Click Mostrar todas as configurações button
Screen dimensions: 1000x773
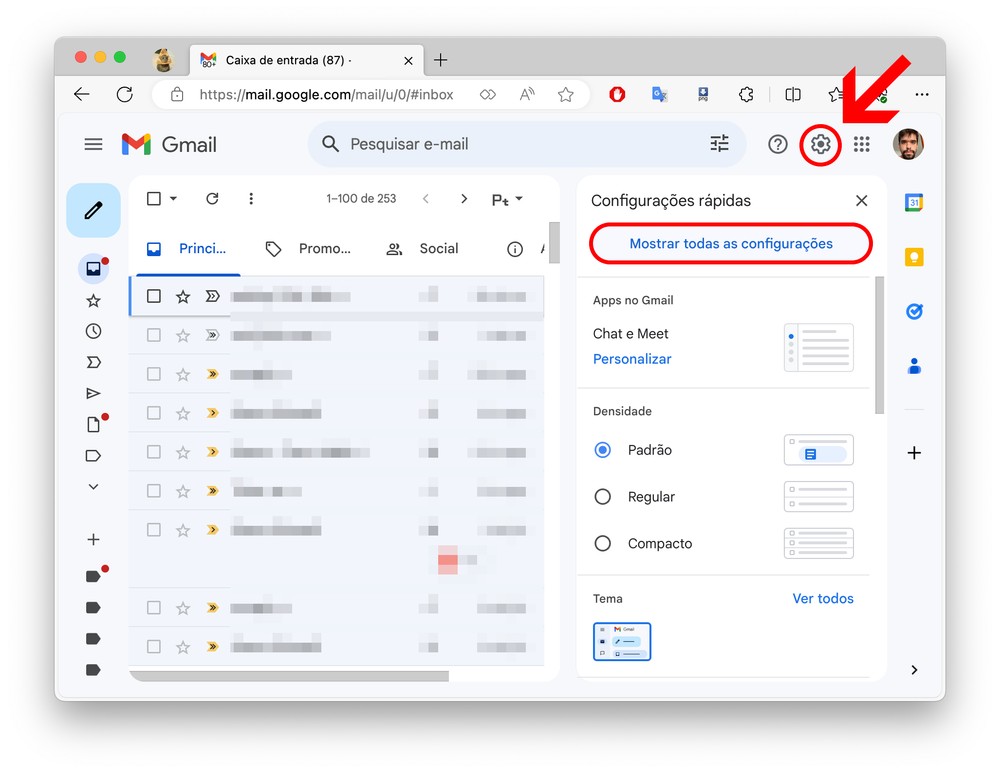731,244
